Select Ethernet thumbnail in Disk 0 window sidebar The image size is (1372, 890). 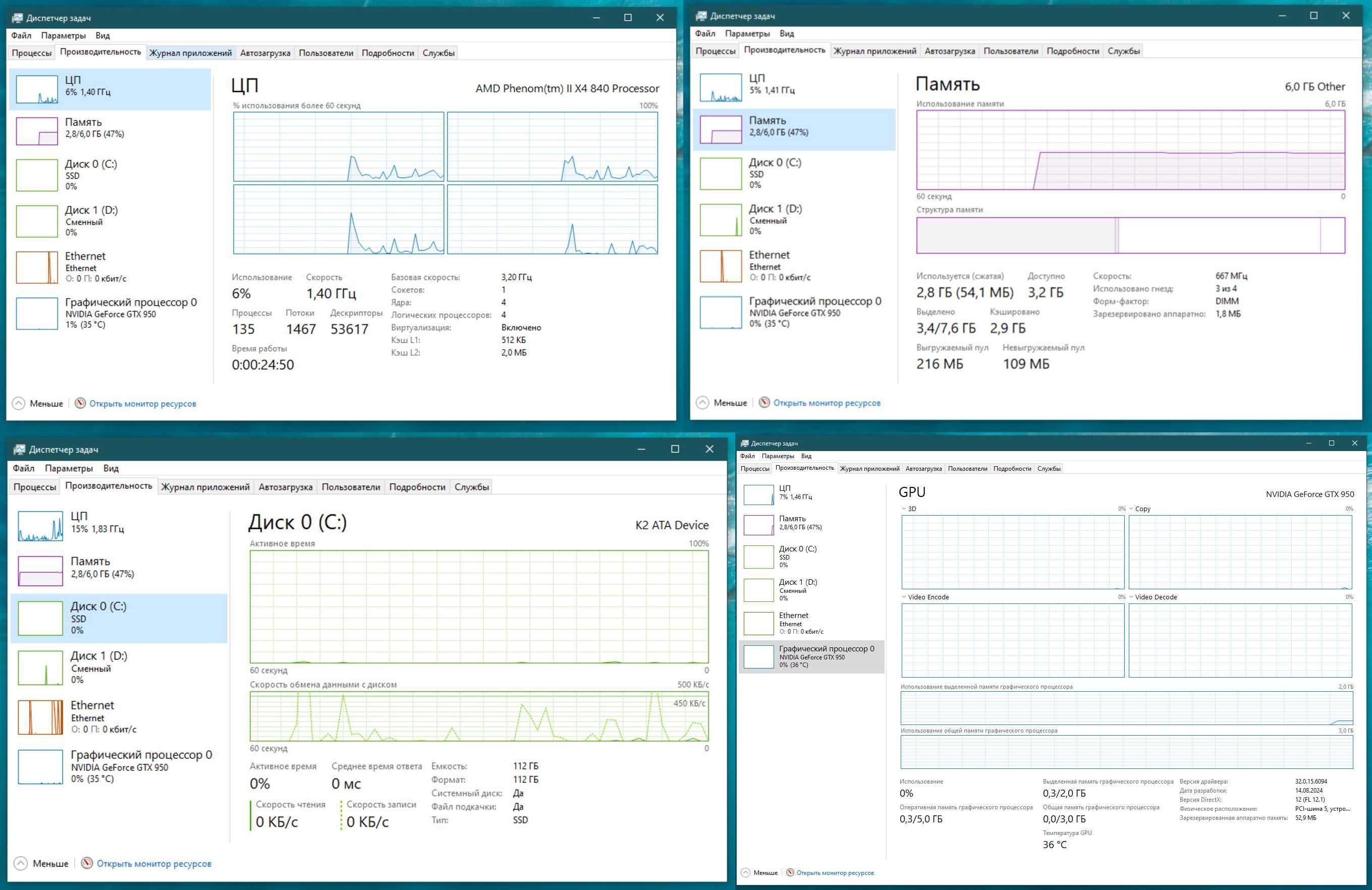point(40,717)
